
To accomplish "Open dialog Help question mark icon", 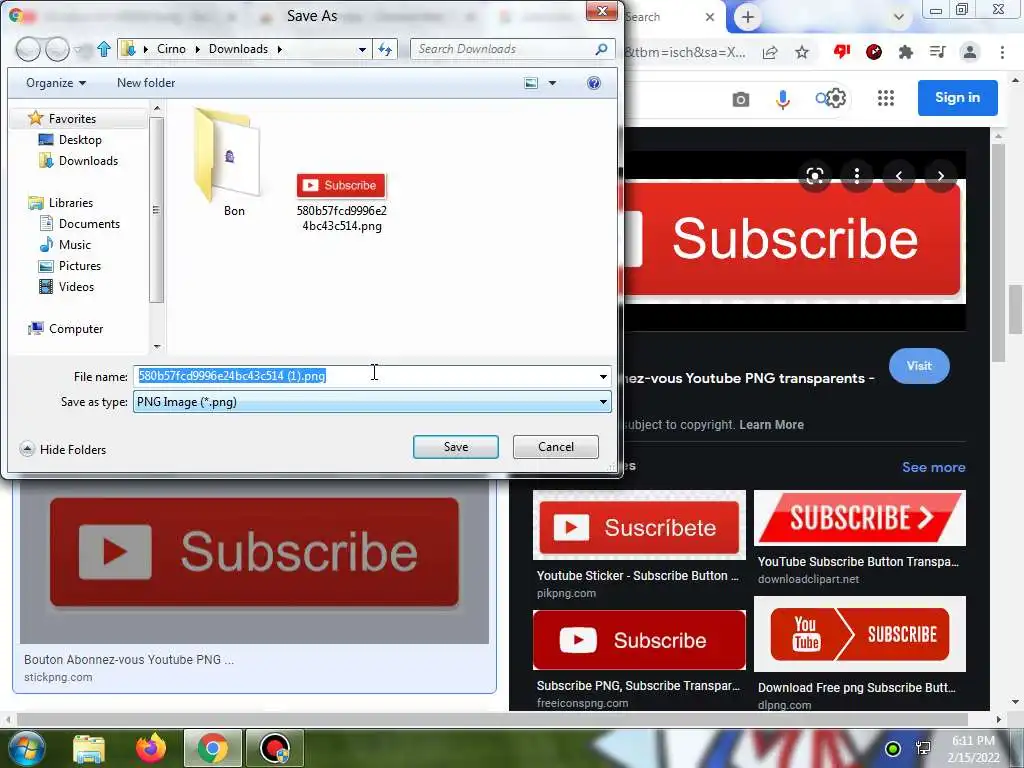I will click(594, 83).
